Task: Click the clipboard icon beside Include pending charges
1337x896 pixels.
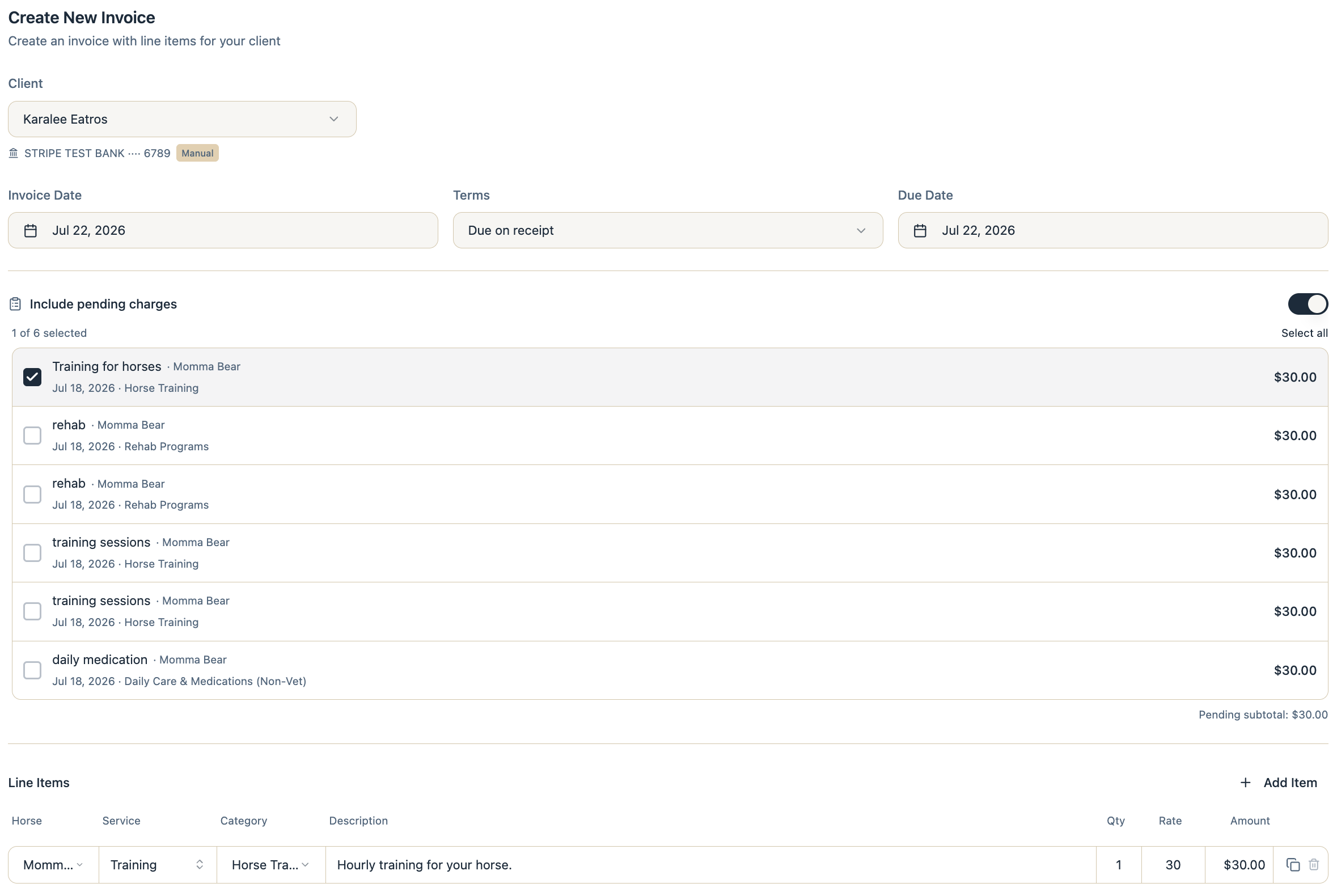Action: pyautogui.click(x=15, y=304)
